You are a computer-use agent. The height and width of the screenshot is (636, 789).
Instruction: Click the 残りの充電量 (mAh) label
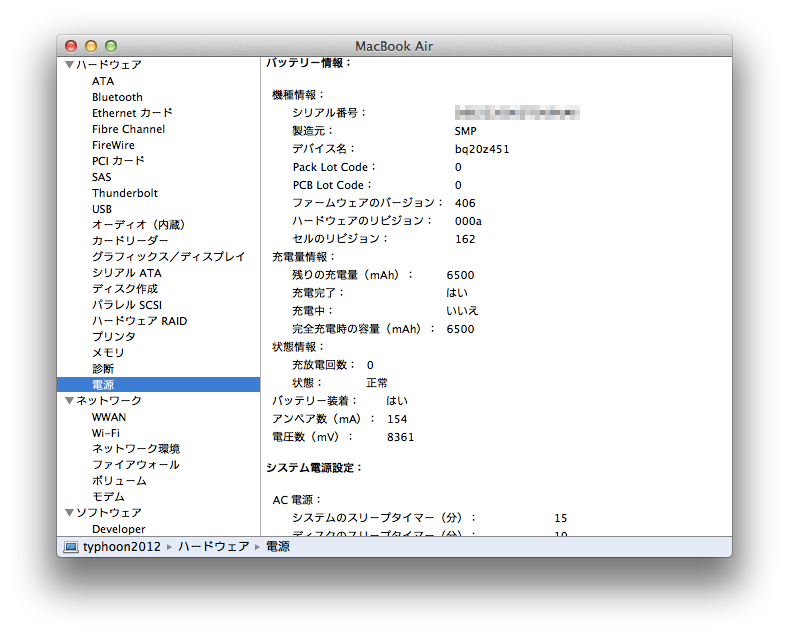[x=352, y=275]
